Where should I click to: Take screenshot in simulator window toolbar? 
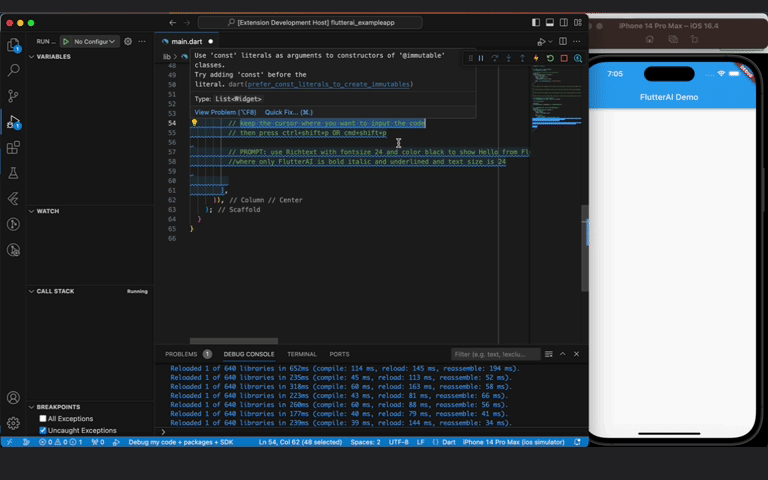[x=672, y=39]
